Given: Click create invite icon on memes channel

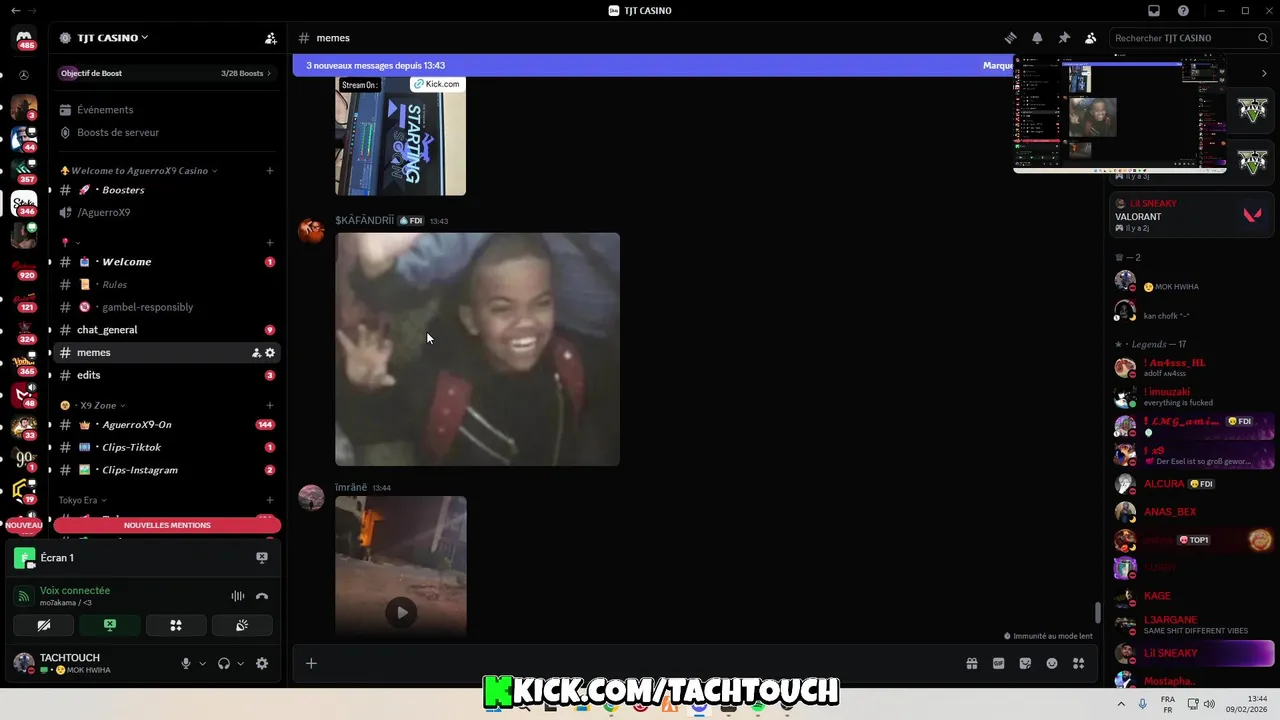Looking at the screenshot, I should [x=256, y=353].
